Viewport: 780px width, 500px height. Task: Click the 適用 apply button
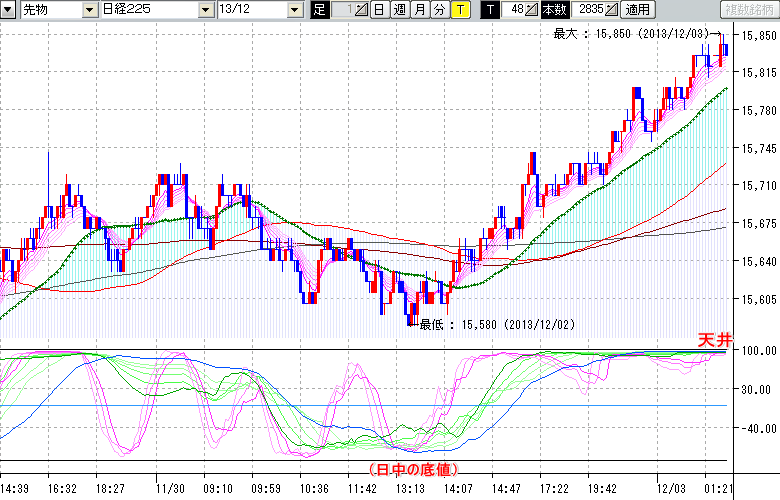click(637, 10)
